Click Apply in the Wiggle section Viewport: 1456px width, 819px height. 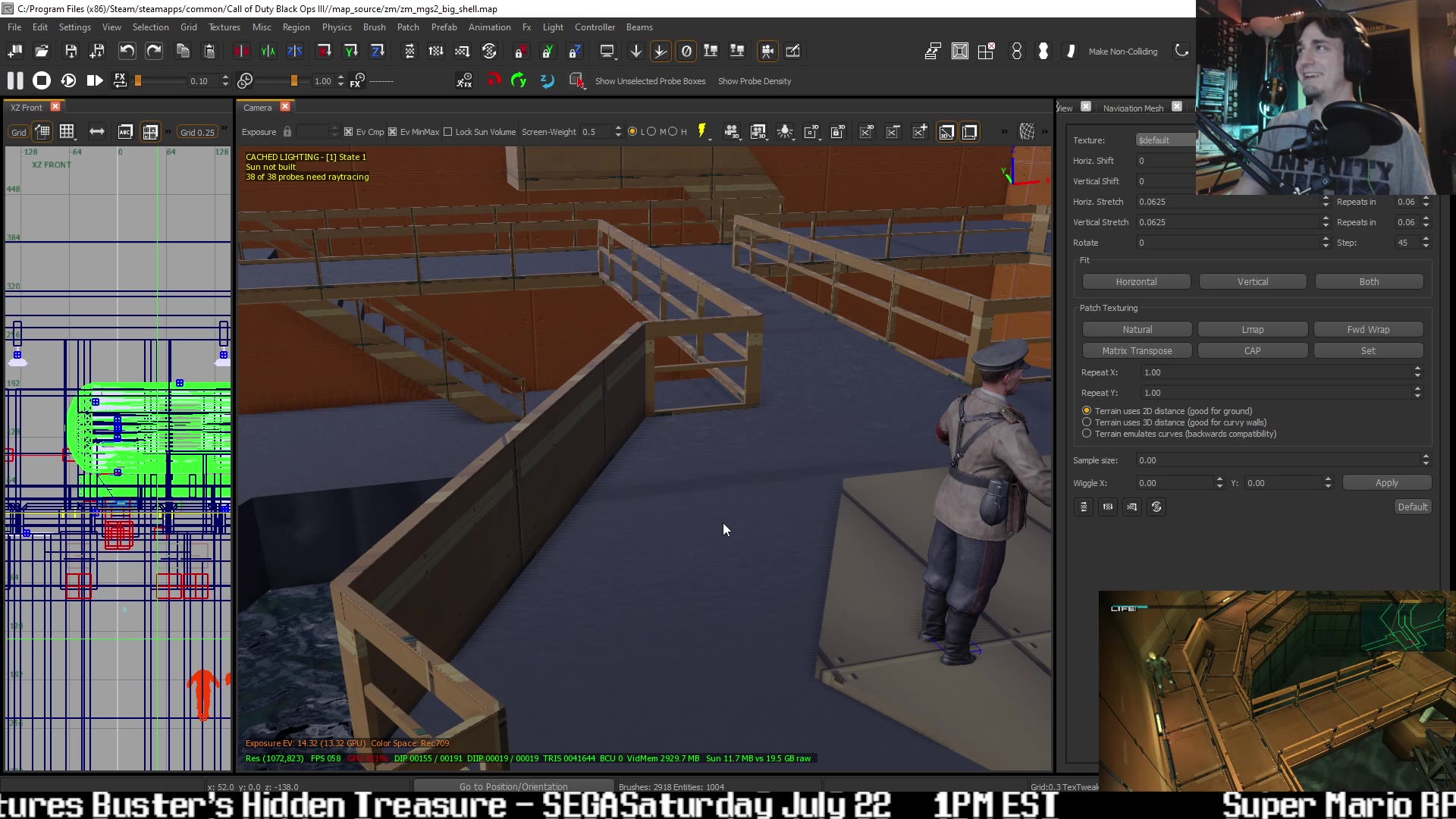[x=1387, y=482]
